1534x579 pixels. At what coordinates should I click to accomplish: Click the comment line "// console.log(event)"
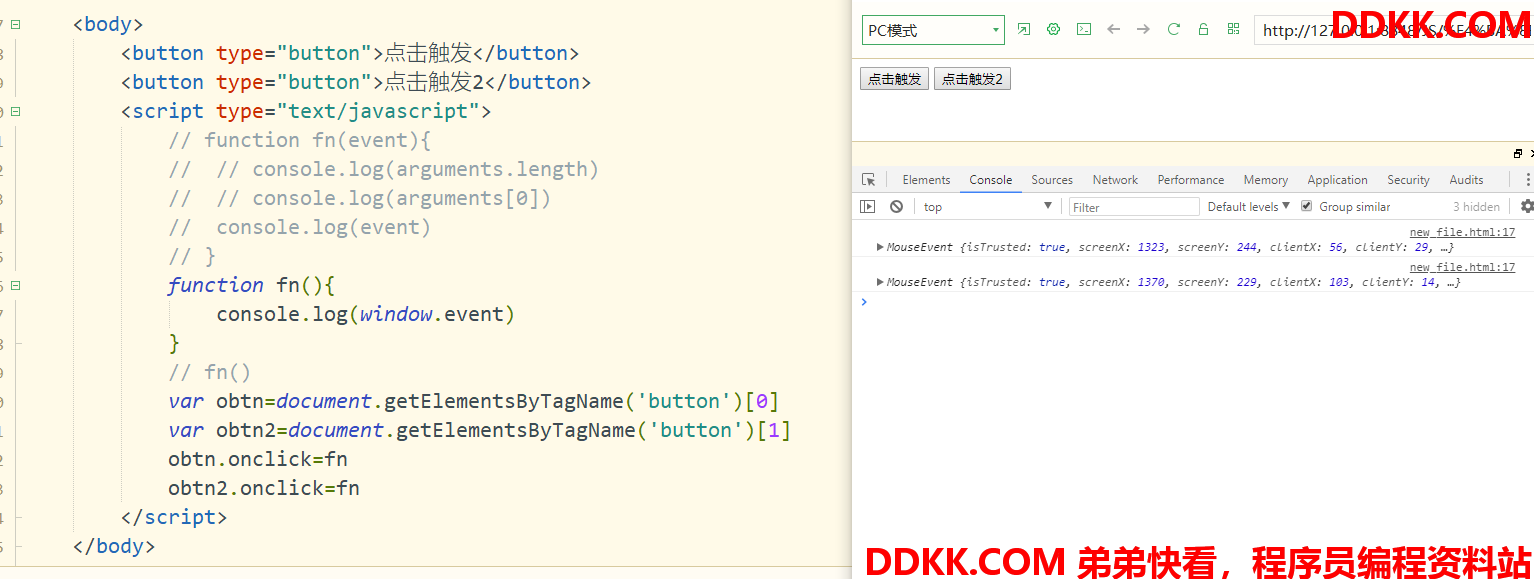point(299,227)
